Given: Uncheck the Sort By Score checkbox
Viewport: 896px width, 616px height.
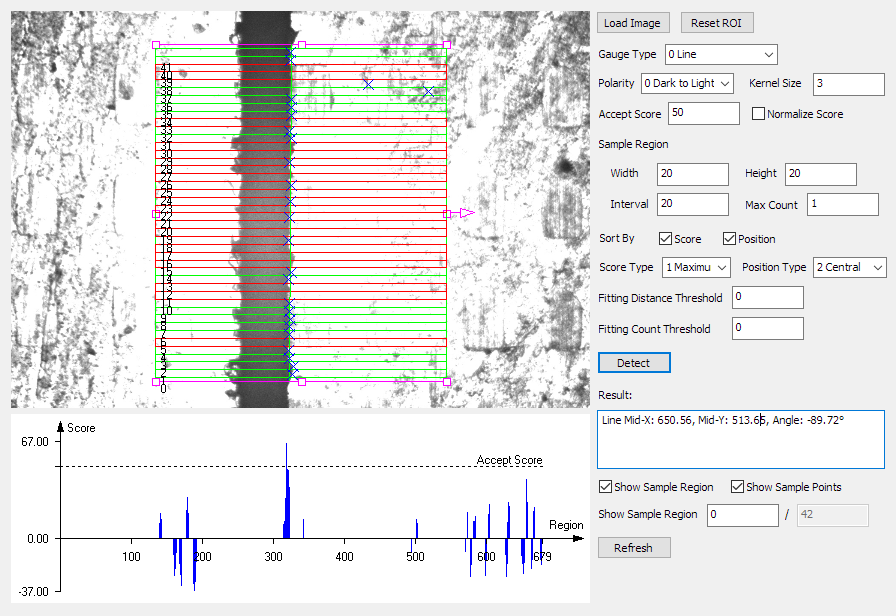Looking at the screenshot, I should coord(665,239).
